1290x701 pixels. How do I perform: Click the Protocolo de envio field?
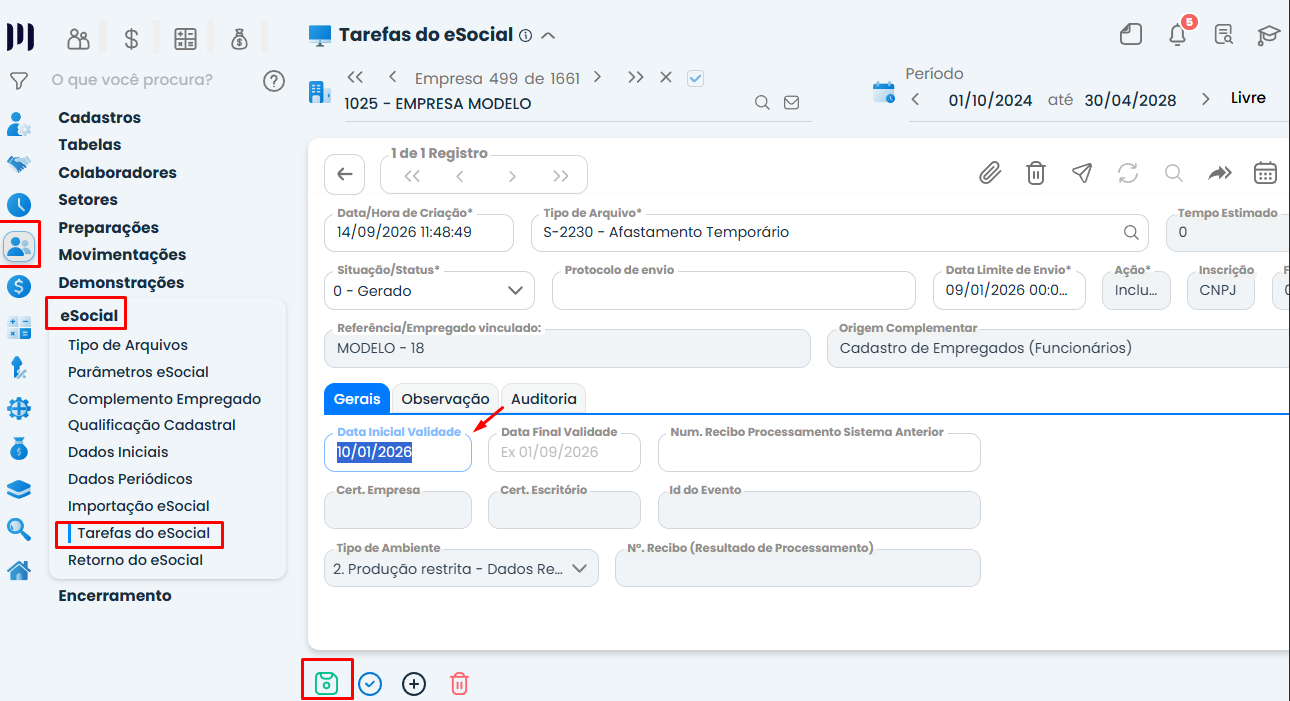pyautogui.click(x=734, y=291)
